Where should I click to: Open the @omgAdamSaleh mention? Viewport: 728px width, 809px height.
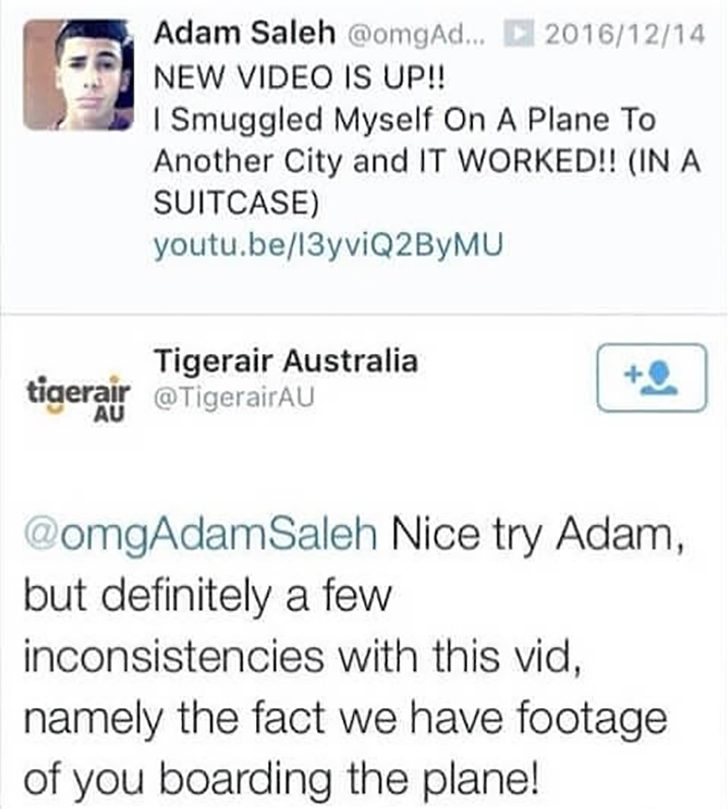pyautogui.click(x=200, y=534)
